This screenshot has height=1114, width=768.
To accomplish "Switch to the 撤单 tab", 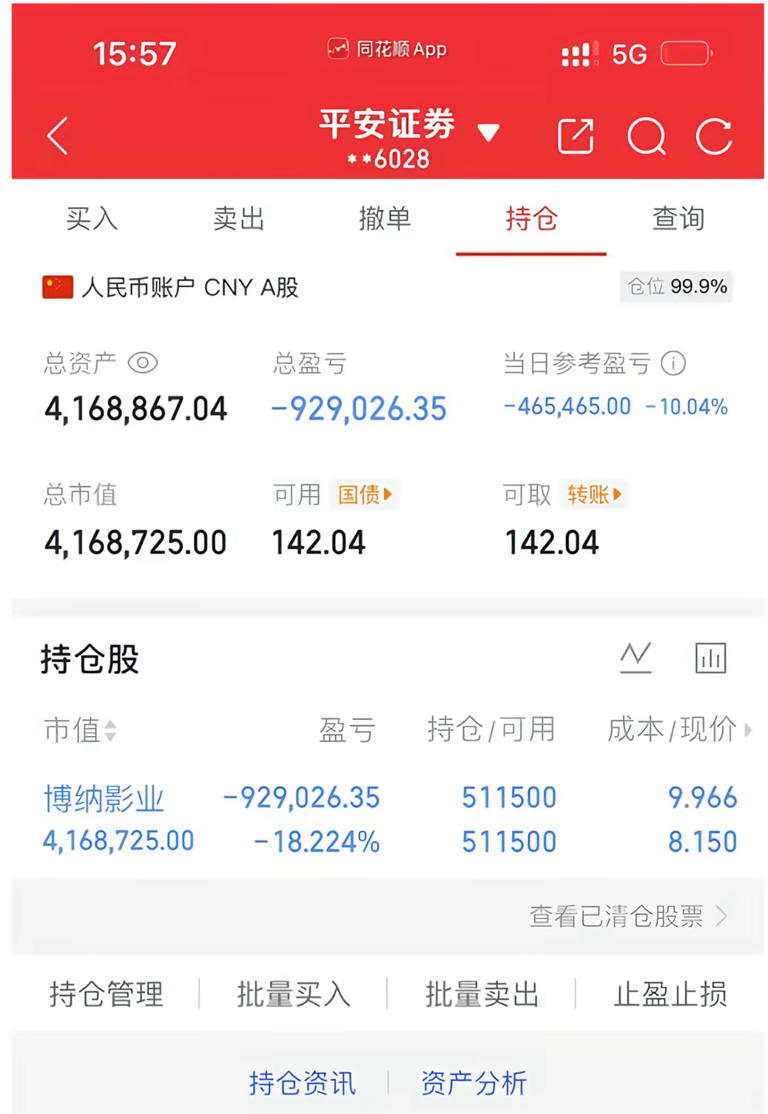I will tap(385, 219).
